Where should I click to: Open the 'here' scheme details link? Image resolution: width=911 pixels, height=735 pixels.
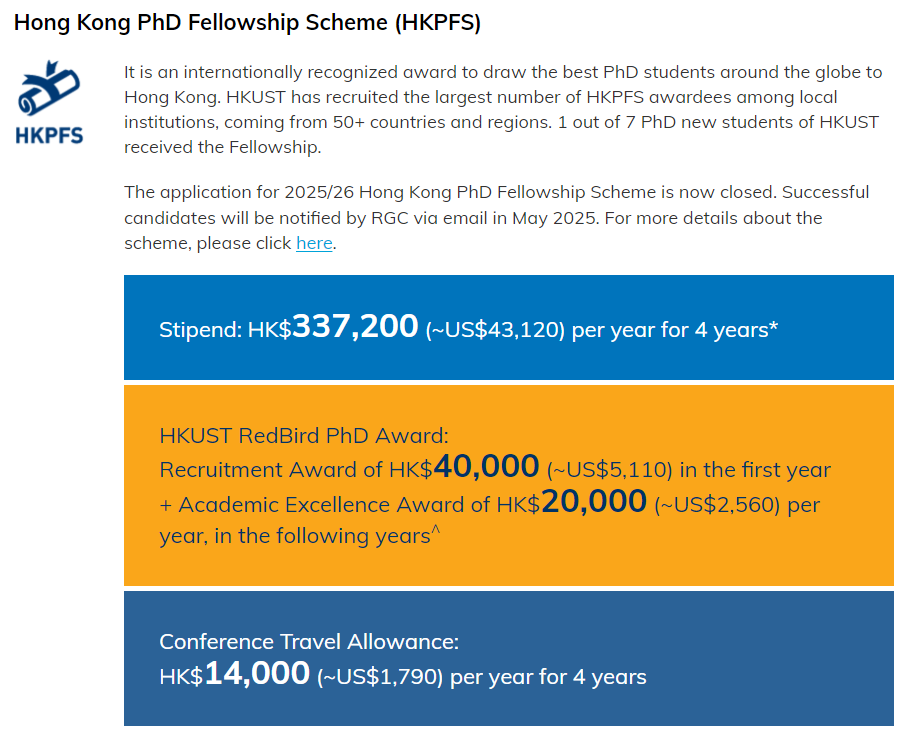coord(314,243)
